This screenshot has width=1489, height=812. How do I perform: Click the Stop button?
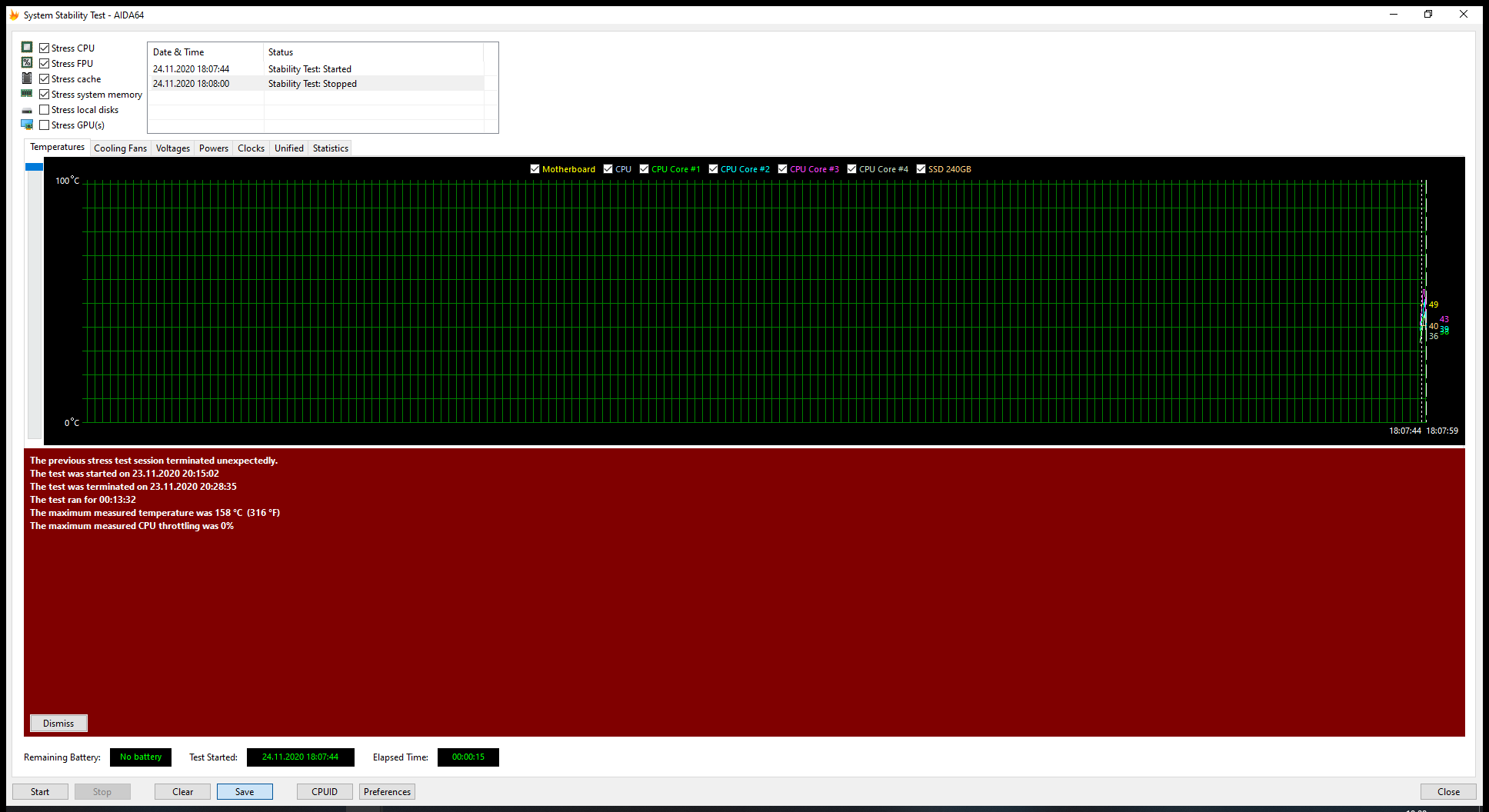point(102,791)
